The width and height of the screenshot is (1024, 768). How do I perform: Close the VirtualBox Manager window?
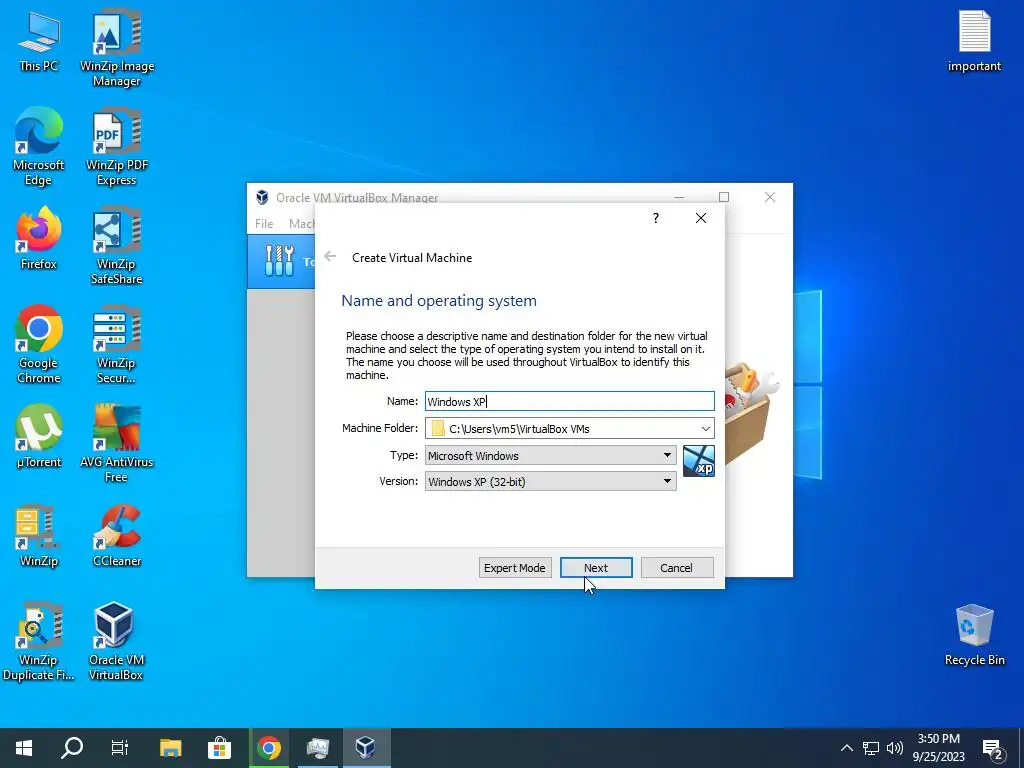pyautogui.click(x=770, y=197)
